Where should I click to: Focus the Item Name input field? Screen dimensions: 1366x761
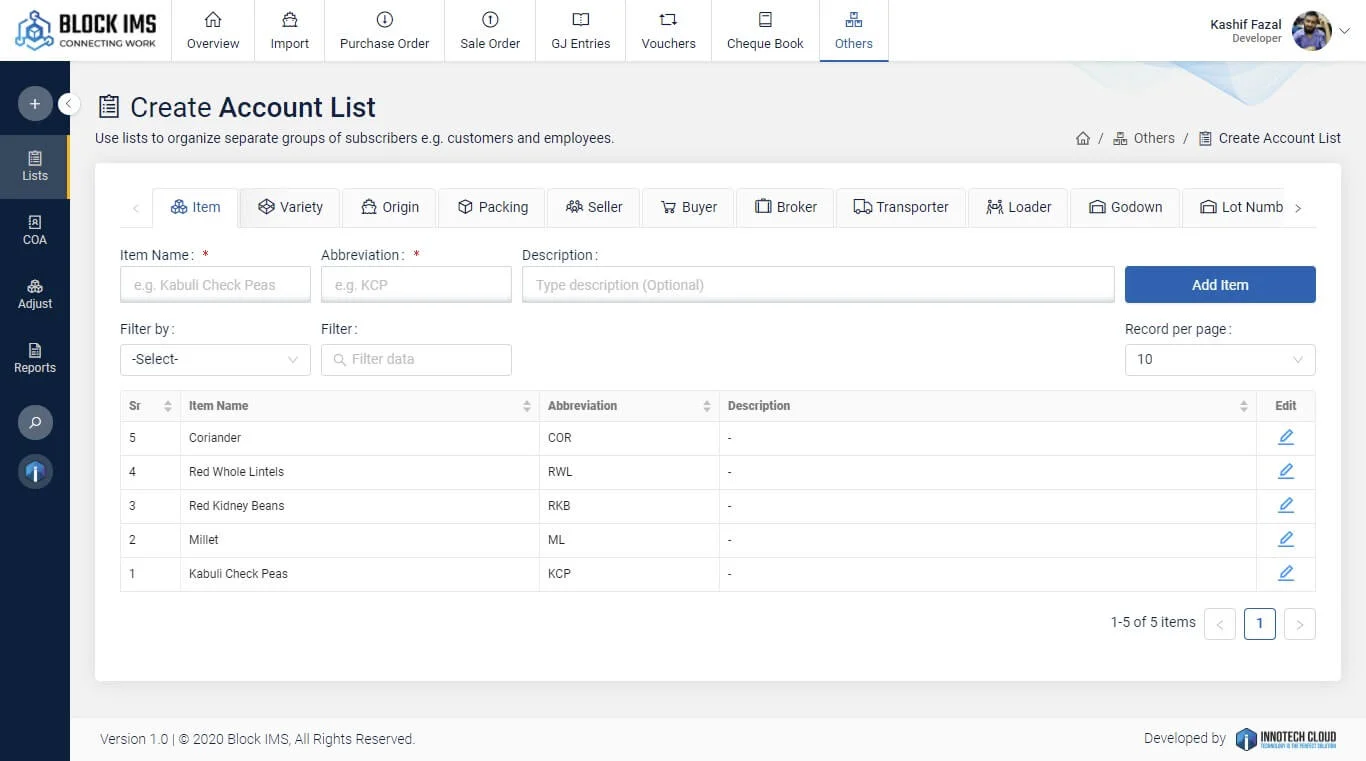point(215,285)
